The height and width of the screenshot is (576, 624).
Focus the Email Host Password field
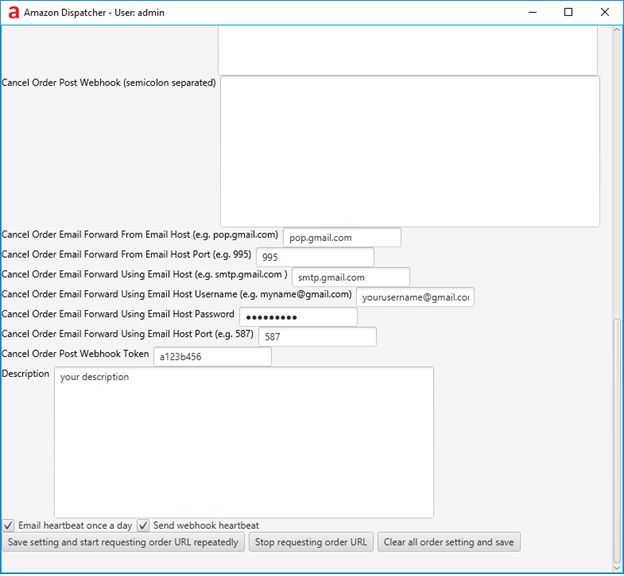click(x=298, y=317)
